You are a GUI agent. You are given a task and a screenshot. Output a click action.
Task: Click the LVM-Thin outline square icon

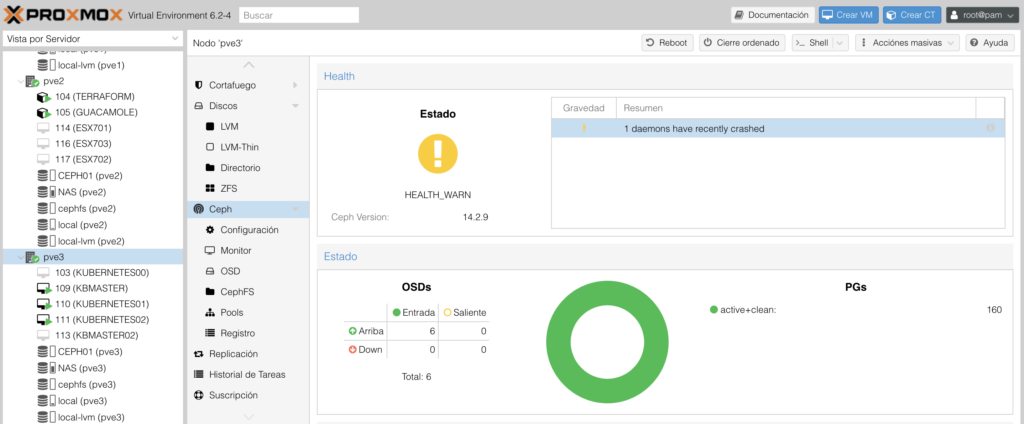[210, 147]
